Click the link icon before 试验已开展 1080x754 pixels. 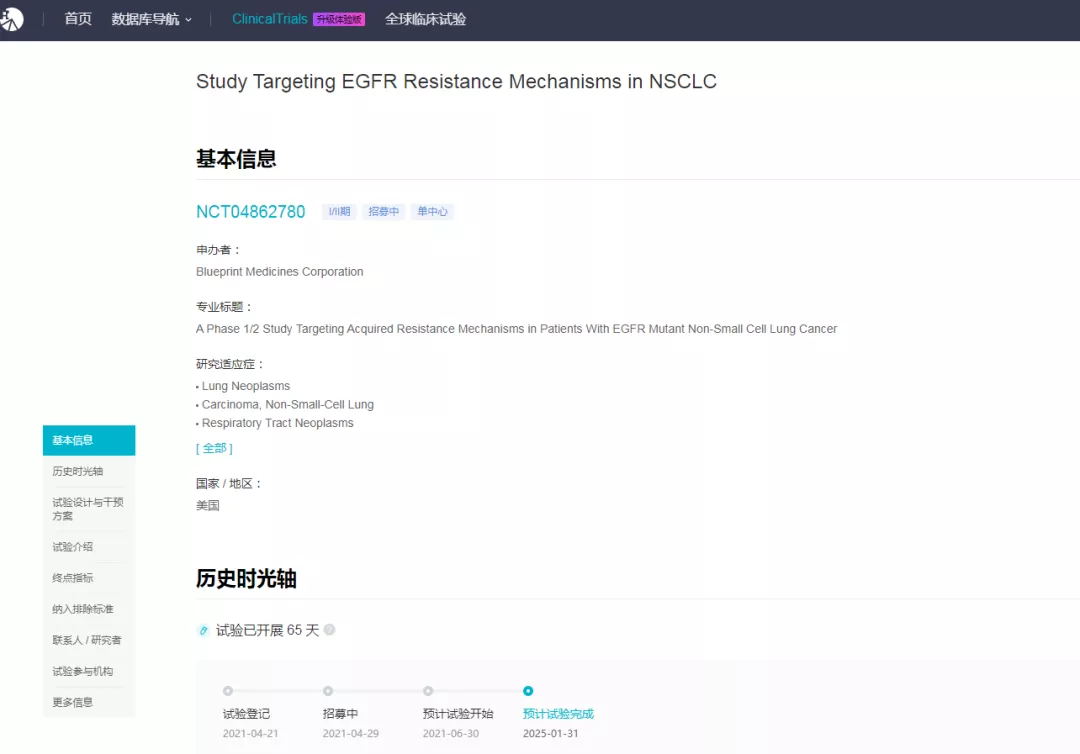tap(204, 630)
